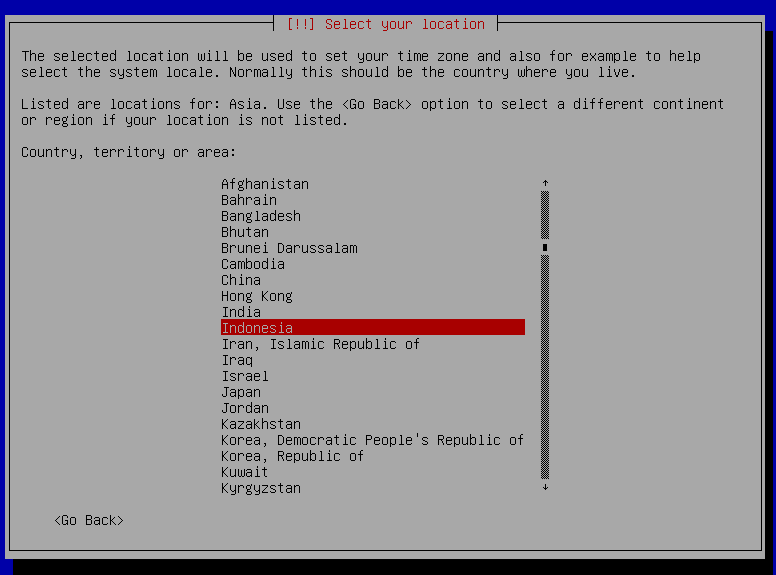Choose Korea, Republic of
The height and width of the screenshot is (575, 776).
(373, 456)
